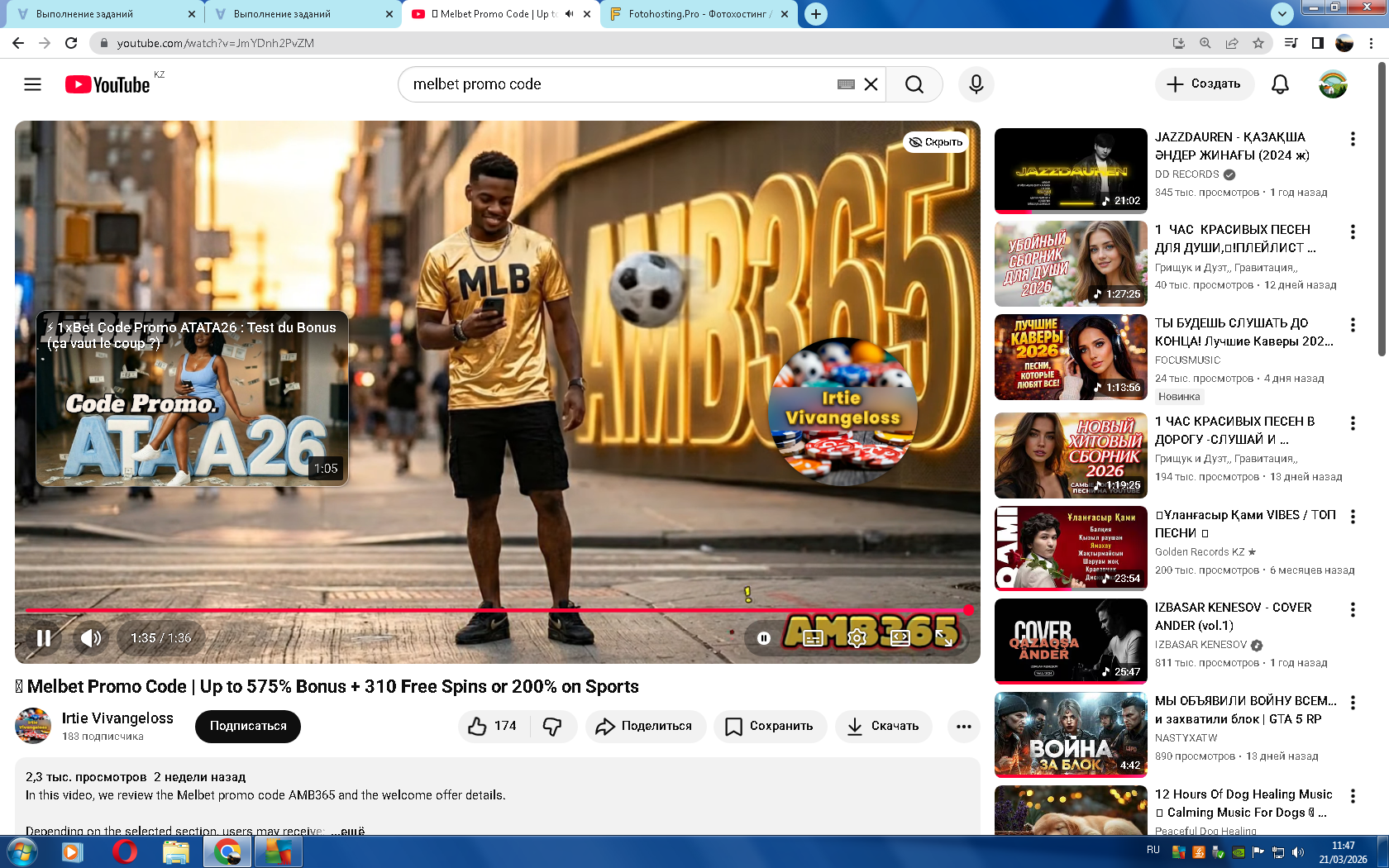The height and width of the screenshot is (868, 1389).
Task: Expand the video description with ...ещё
Action: click(348, 830)
